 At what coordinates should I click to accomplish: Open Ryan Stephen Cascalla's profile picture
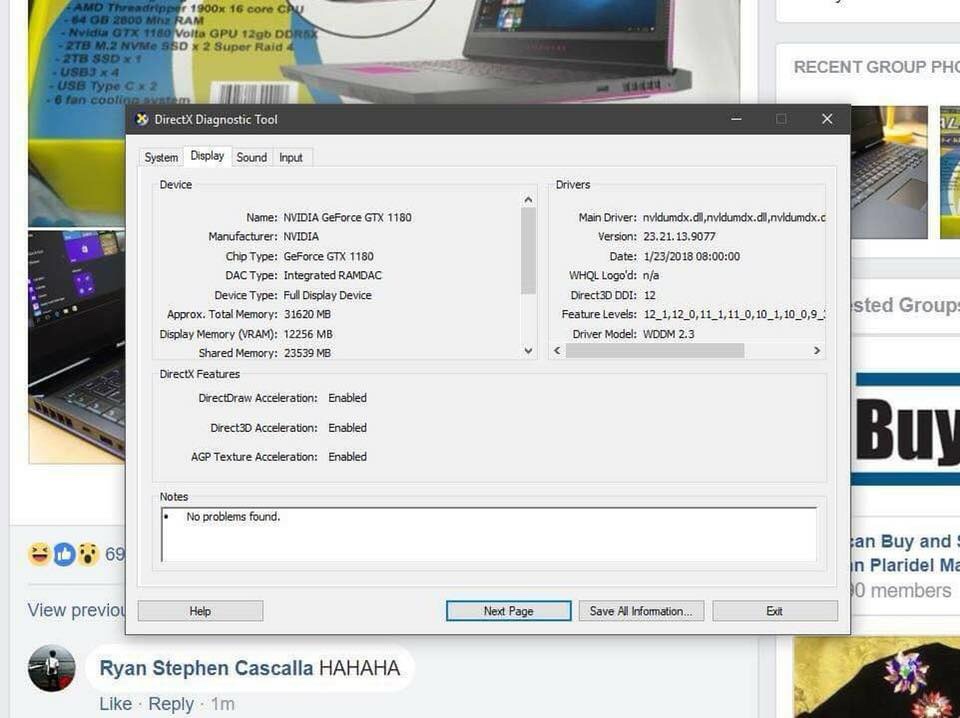51,668
